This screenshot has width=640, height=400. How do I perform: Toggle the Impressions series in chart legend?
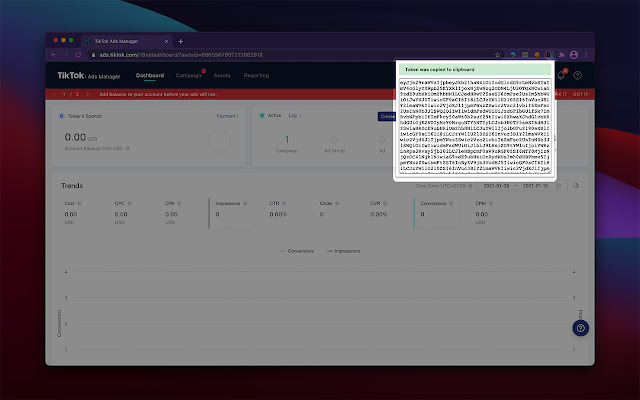click(344, 251)
